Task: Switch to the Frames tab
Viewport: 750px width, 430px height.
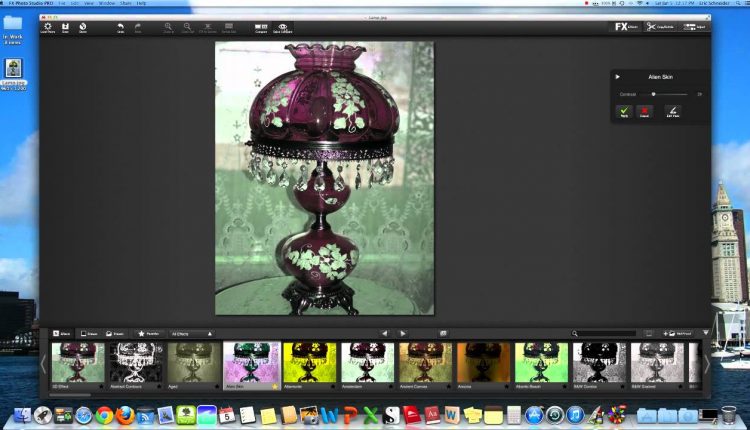Action: (89, 333)
